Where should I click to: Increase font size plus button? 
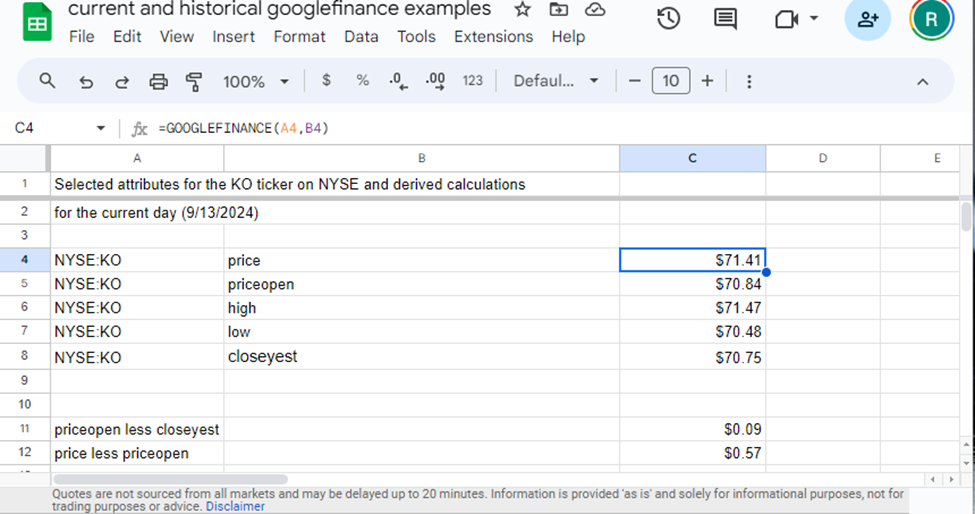click(x=707, y=81)
